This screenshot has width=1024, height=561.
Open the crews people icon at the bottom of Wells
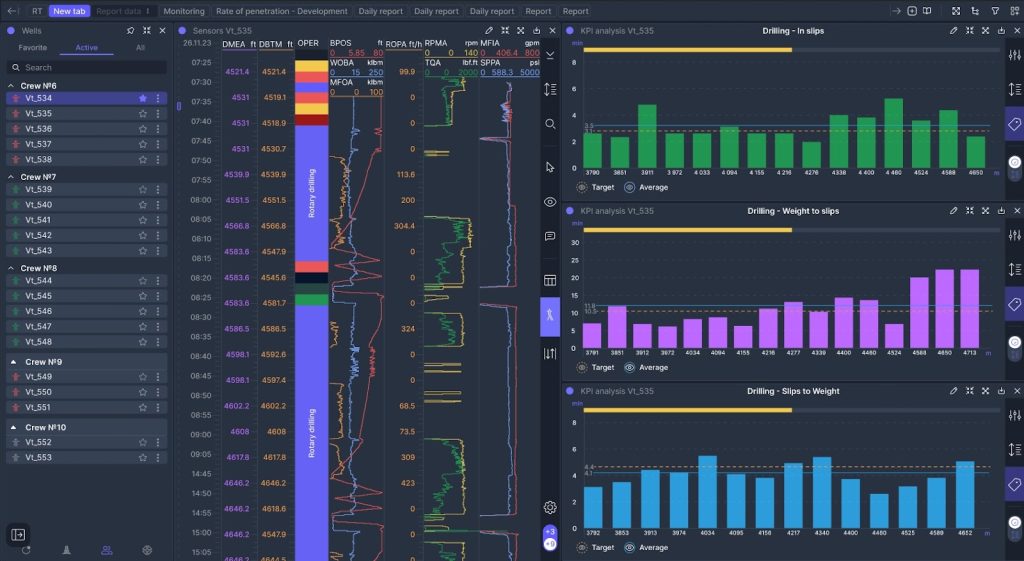point(106,551)
